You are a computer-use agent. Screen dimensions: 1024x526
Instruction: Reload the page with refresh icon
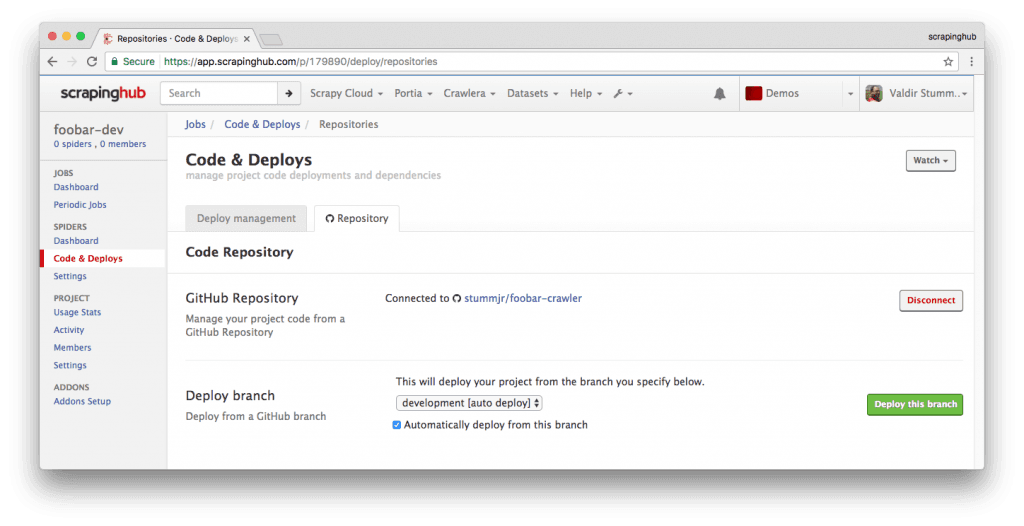tap(92, 61)
